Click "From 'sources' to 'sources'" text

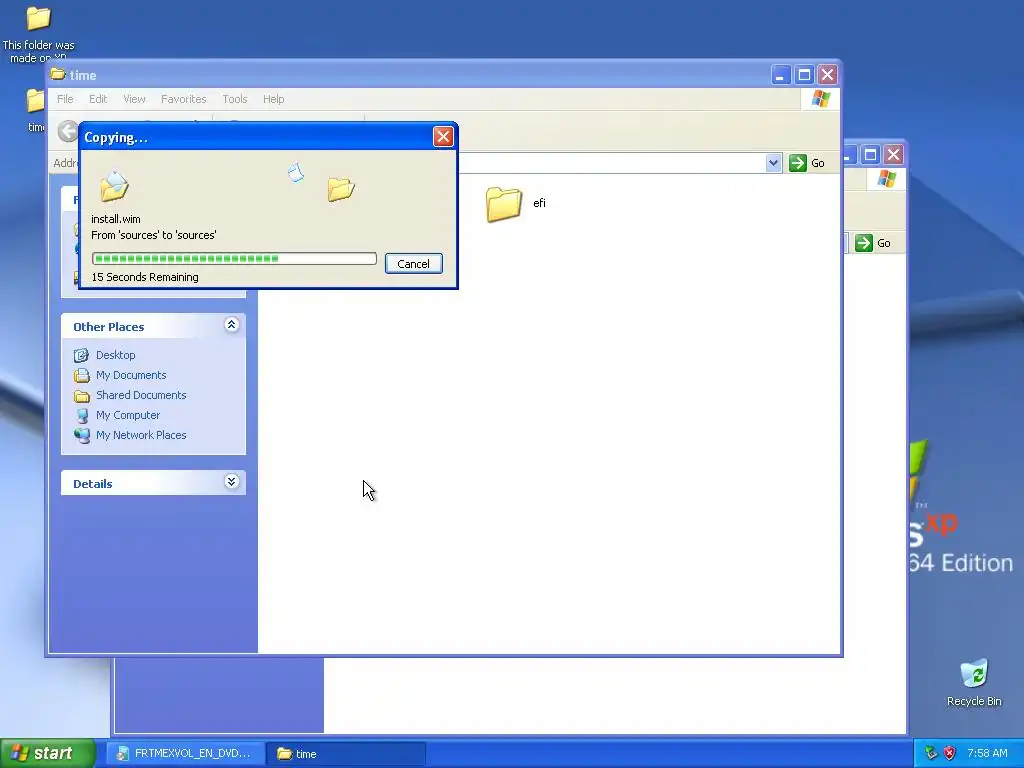[153, 235]
